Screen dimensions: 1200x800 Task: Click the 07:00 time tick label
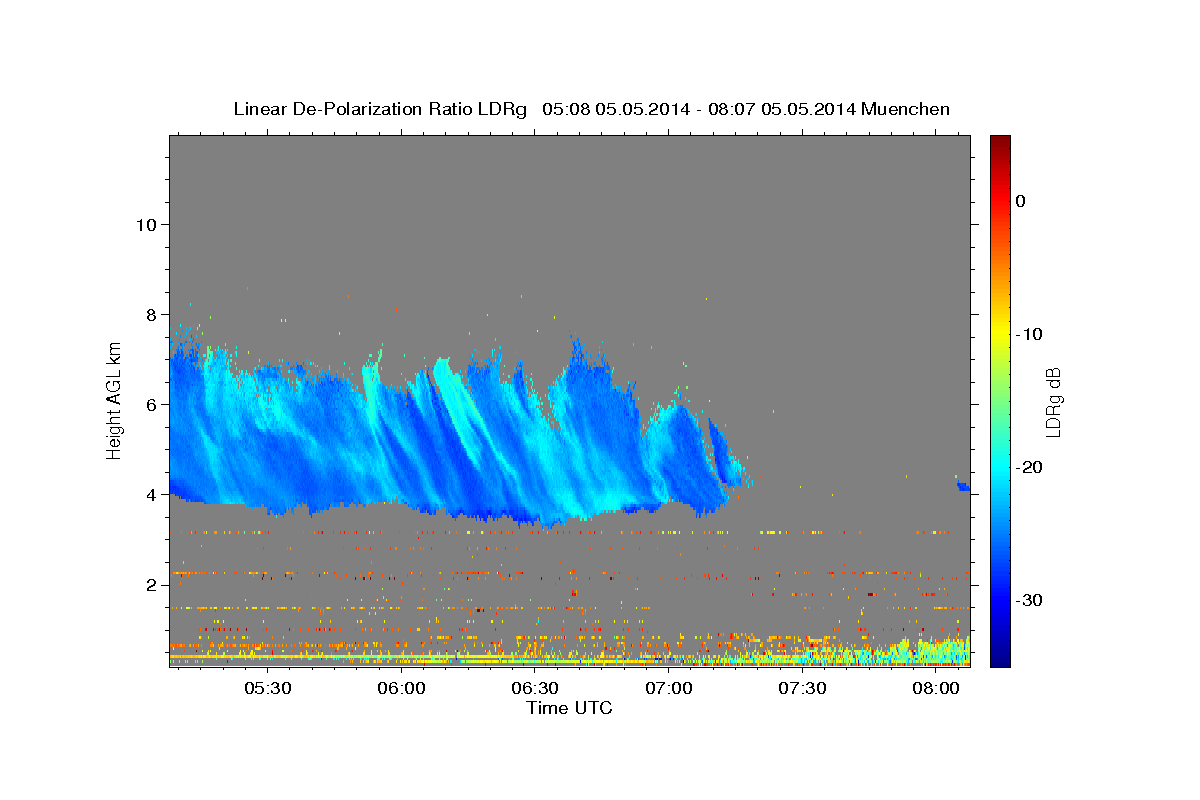pyautogui.click(x=669, y=689)
